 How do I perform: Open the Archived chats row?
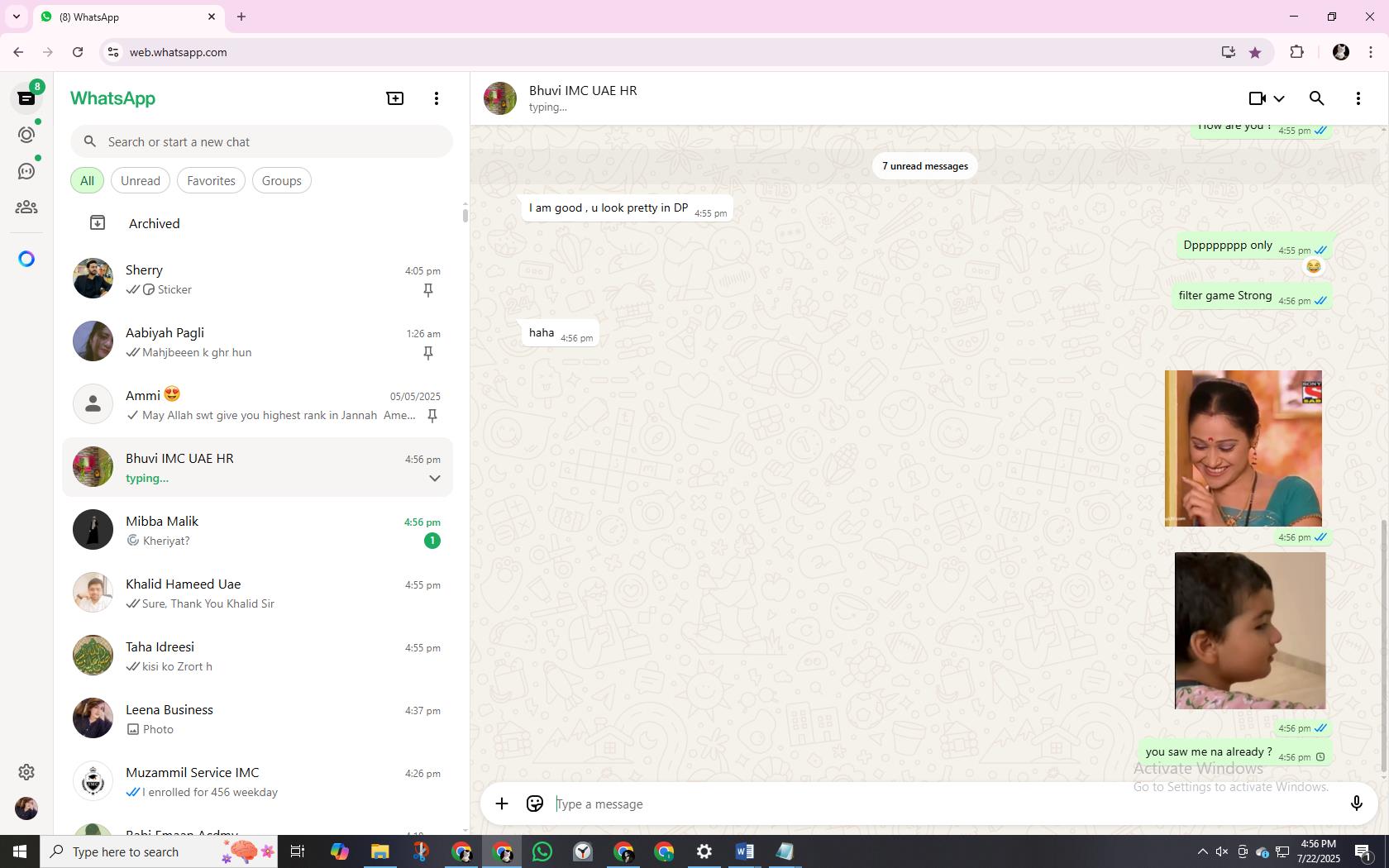(257, 223)
